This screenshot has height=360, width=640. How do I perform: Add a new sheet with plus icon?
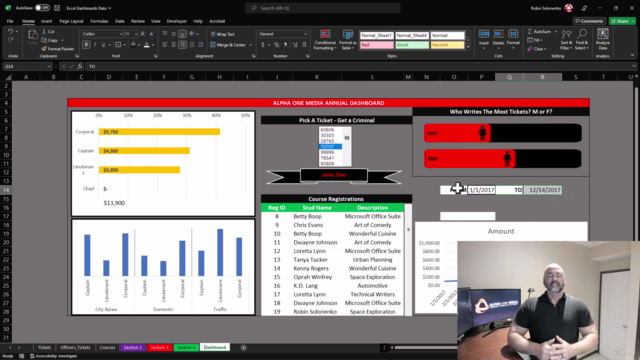coord(244,348)
